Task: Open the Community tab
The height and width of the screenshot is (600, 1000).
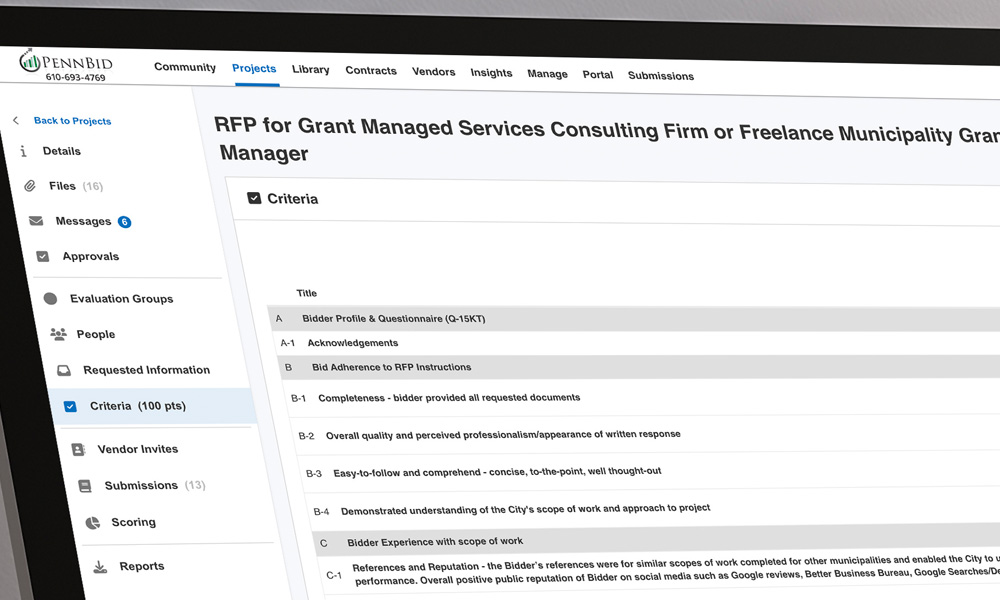Action: (185, 67)
